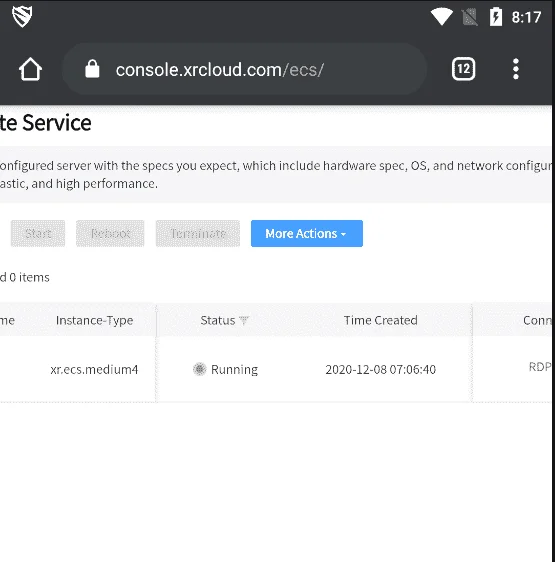Tap the no-SIM signal icon
Screen dimensions: 555x562
point(469,17)
